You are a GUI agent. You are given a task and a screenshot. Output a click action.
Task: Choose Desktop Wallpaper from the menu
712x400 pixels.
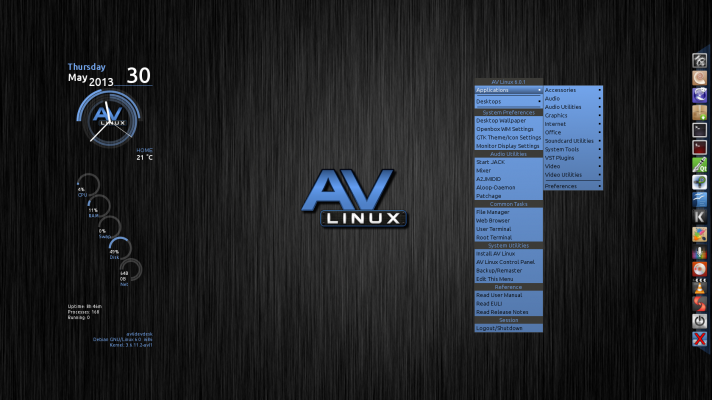tap(509, 121)
